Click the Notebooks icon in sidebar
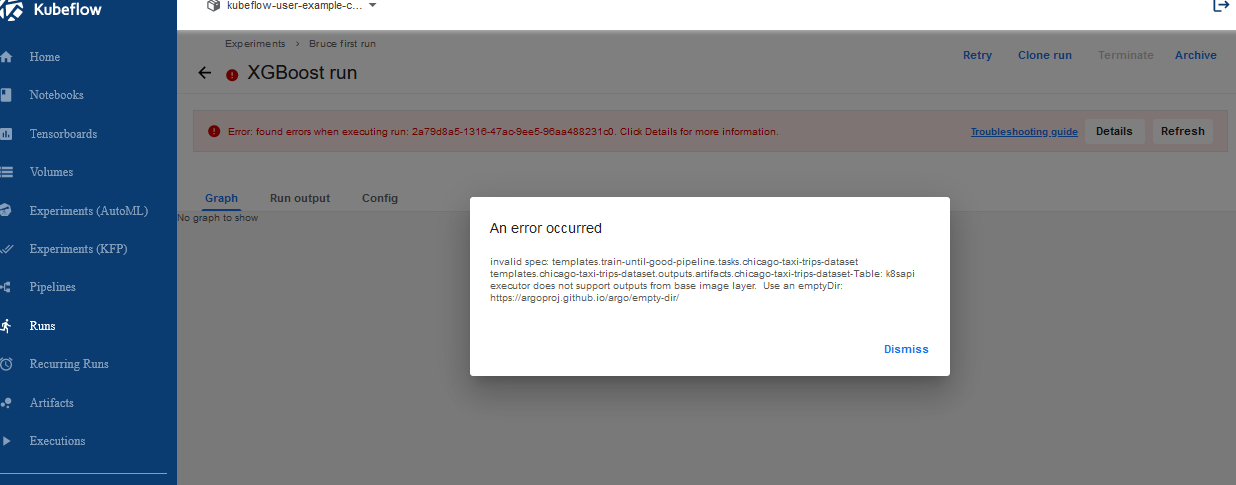This screenshot has height=485, width=1236. click(5, 95)
